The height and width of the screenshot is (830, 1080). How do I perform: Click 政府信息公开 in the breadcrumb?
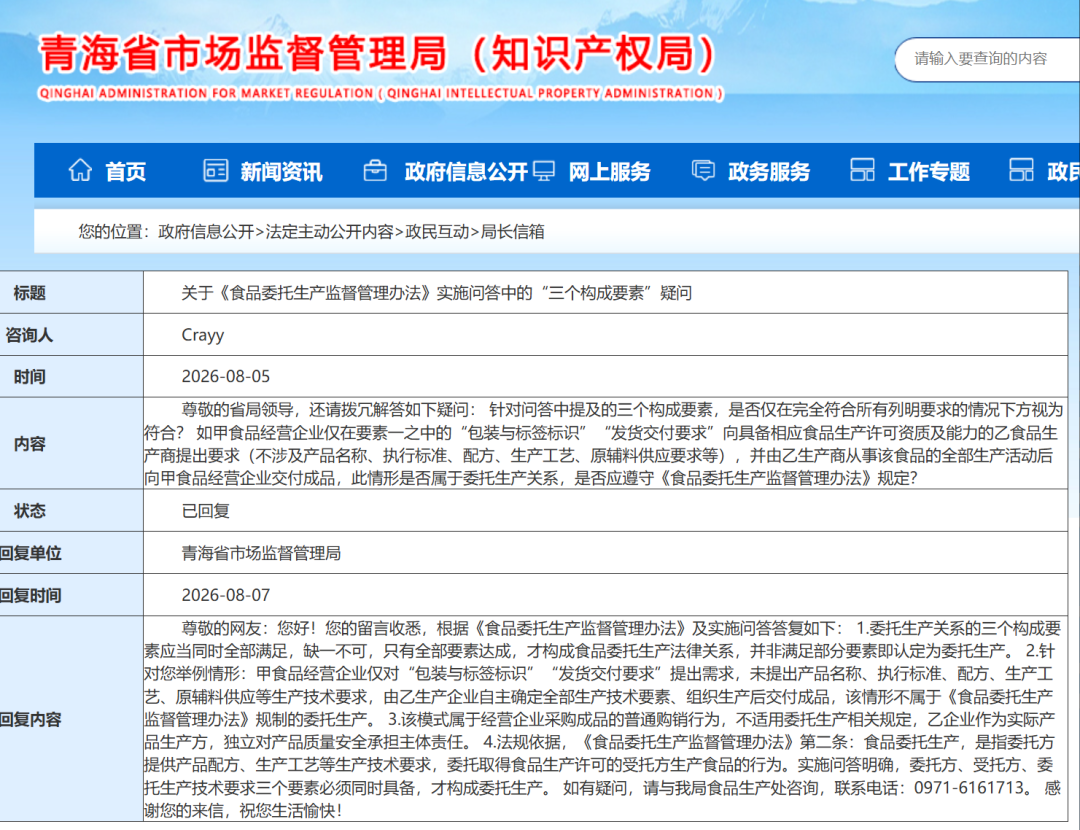pyautogui.click(x=207, y=231)
